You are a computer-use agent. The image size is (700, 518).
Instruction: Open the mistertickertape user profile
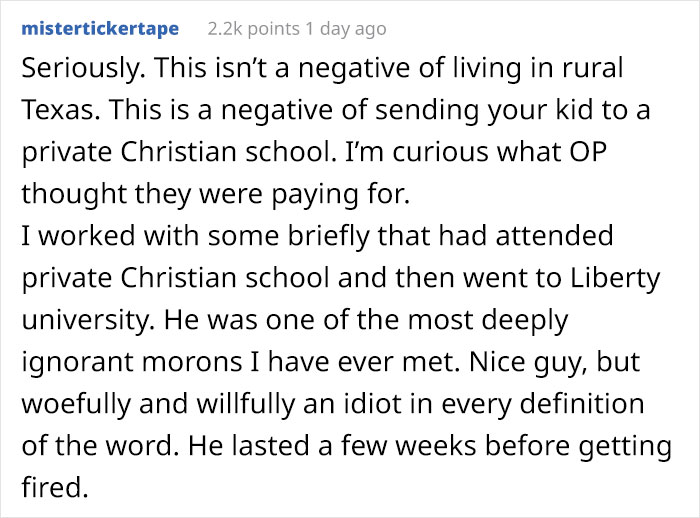coord(99,28)
